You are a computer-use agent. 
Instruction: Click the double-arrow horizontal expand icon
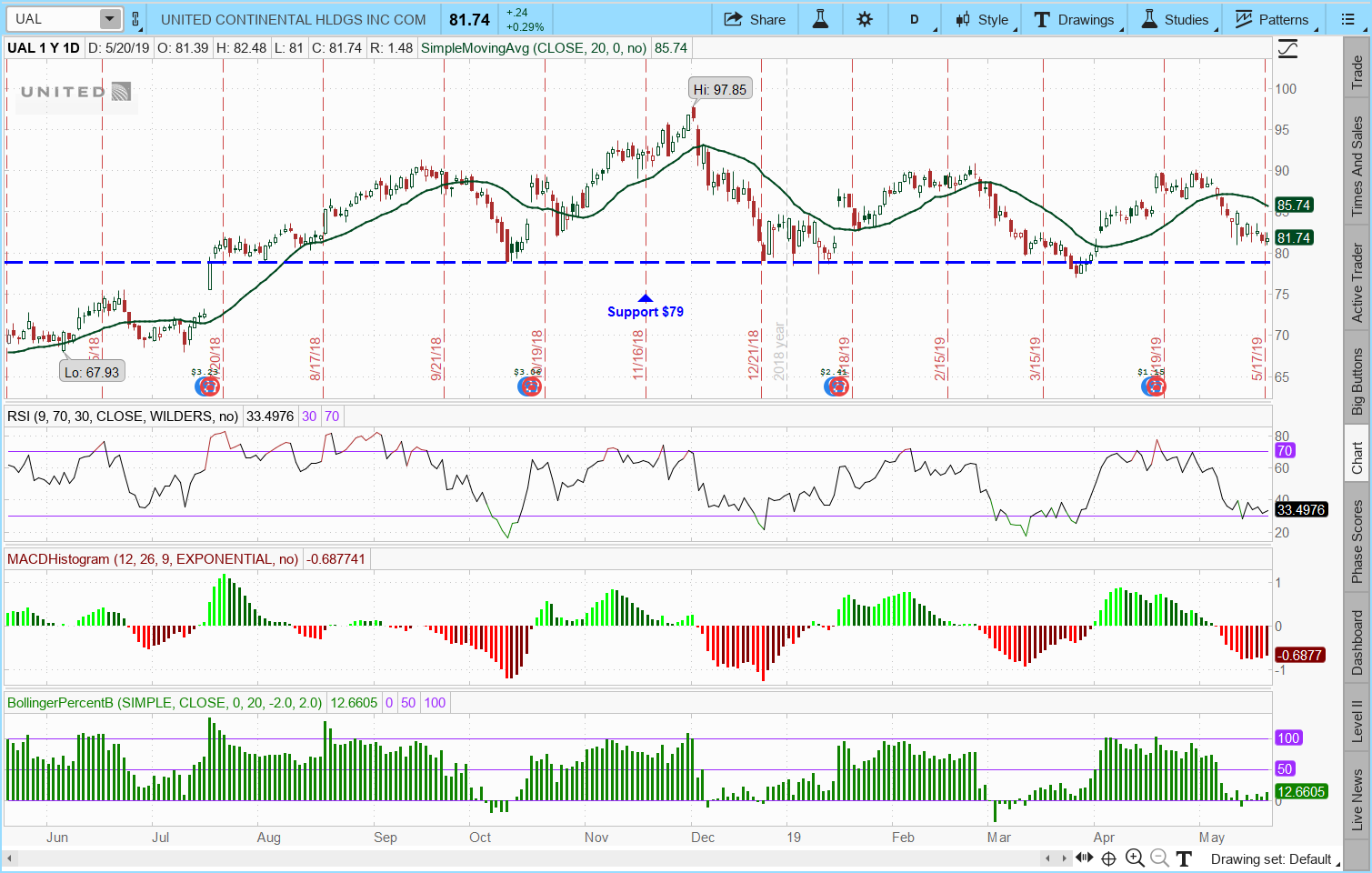point(1084,858)
